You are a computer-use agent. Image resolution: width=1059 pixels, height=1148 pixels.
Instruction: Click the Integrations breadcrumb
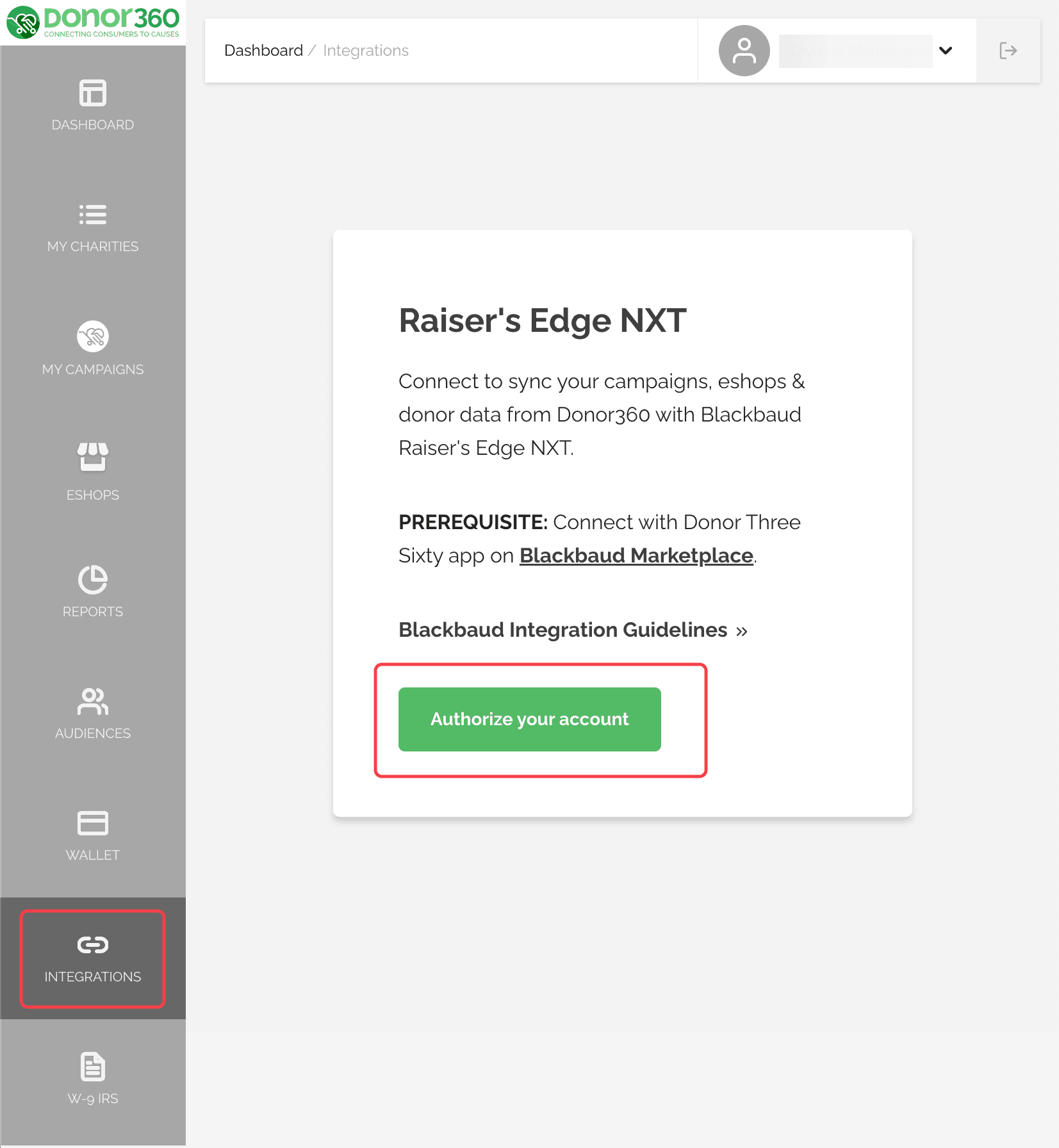366,51
